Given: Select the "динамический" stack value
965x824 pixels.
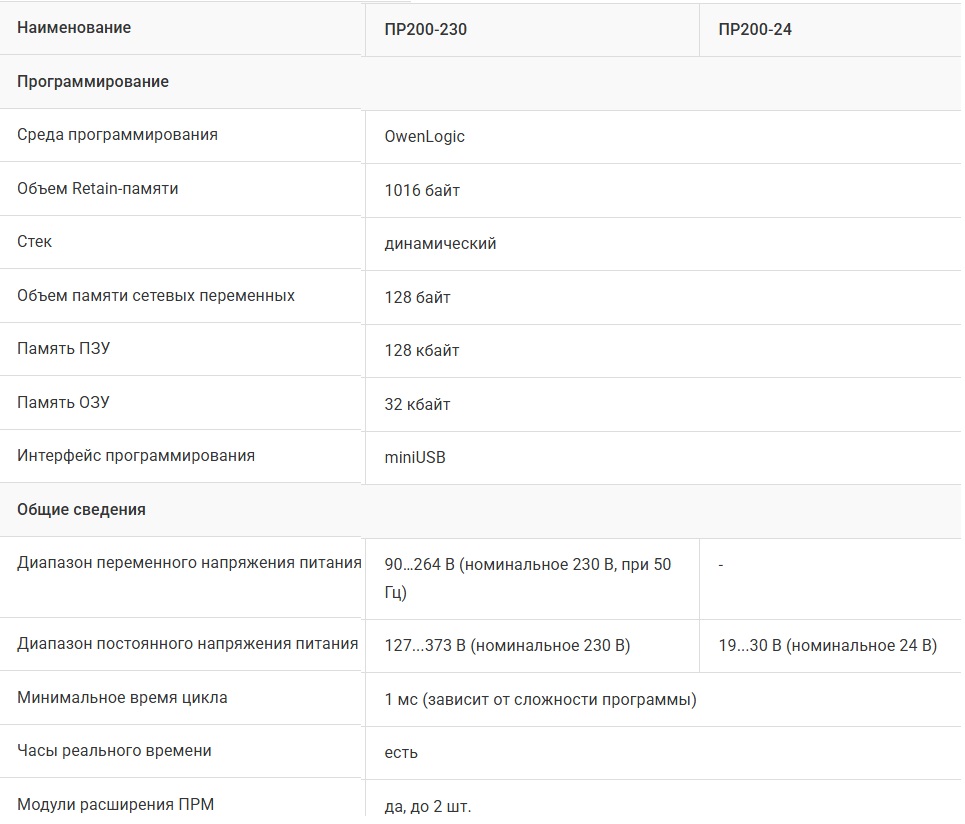Looking at the screenshot, I should (440, 243).
